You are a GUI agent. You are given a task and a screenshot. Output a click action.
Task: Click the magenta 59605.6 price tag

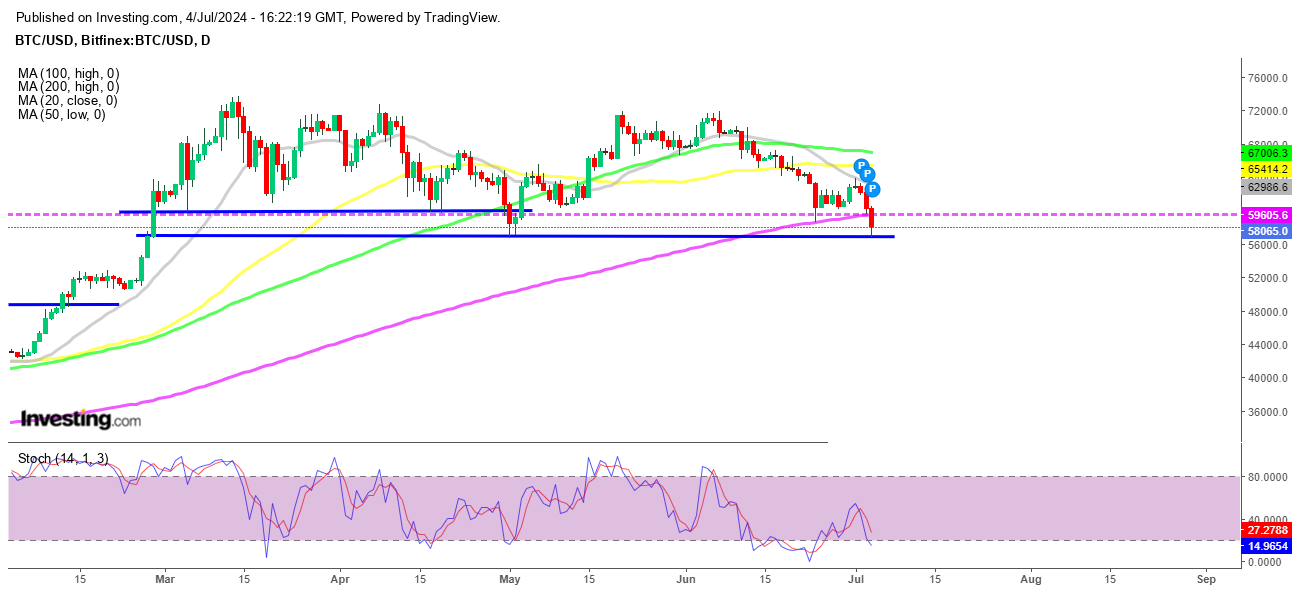[1268, 215]
